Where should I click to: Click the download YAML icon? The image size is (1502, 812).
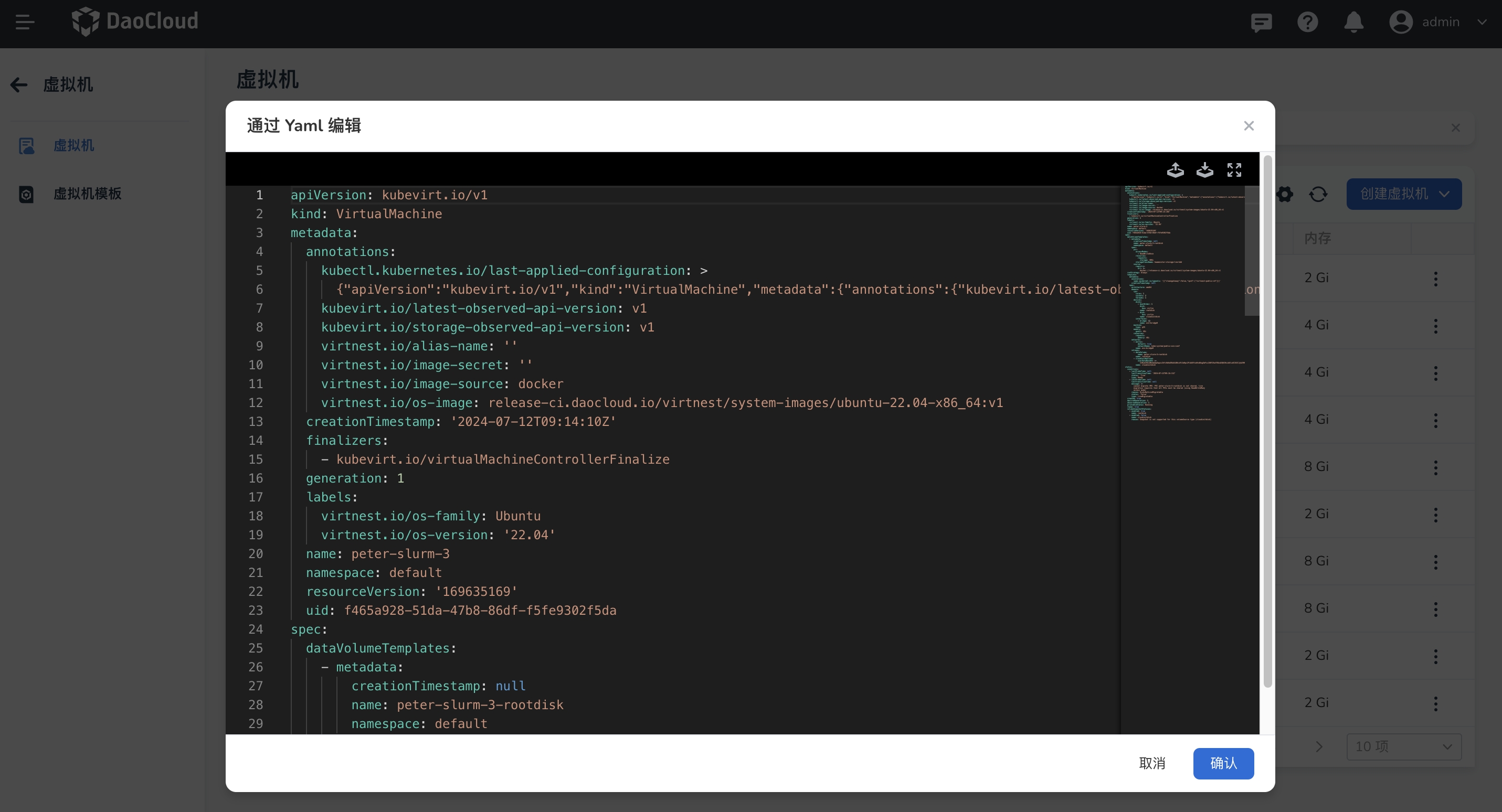(1204, 169)
